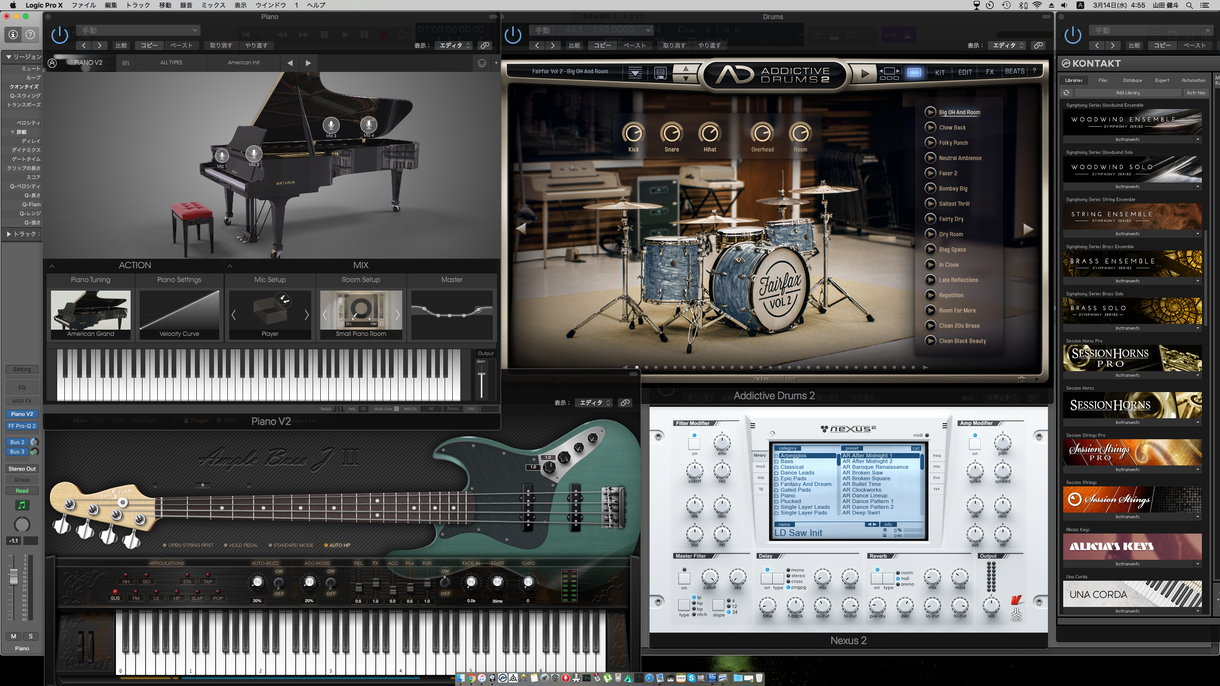The width and height of the screenshot is (1220, 686).
Task: Open the editor view dropdown in Drums window
Action: click(x=1007, y=46)
